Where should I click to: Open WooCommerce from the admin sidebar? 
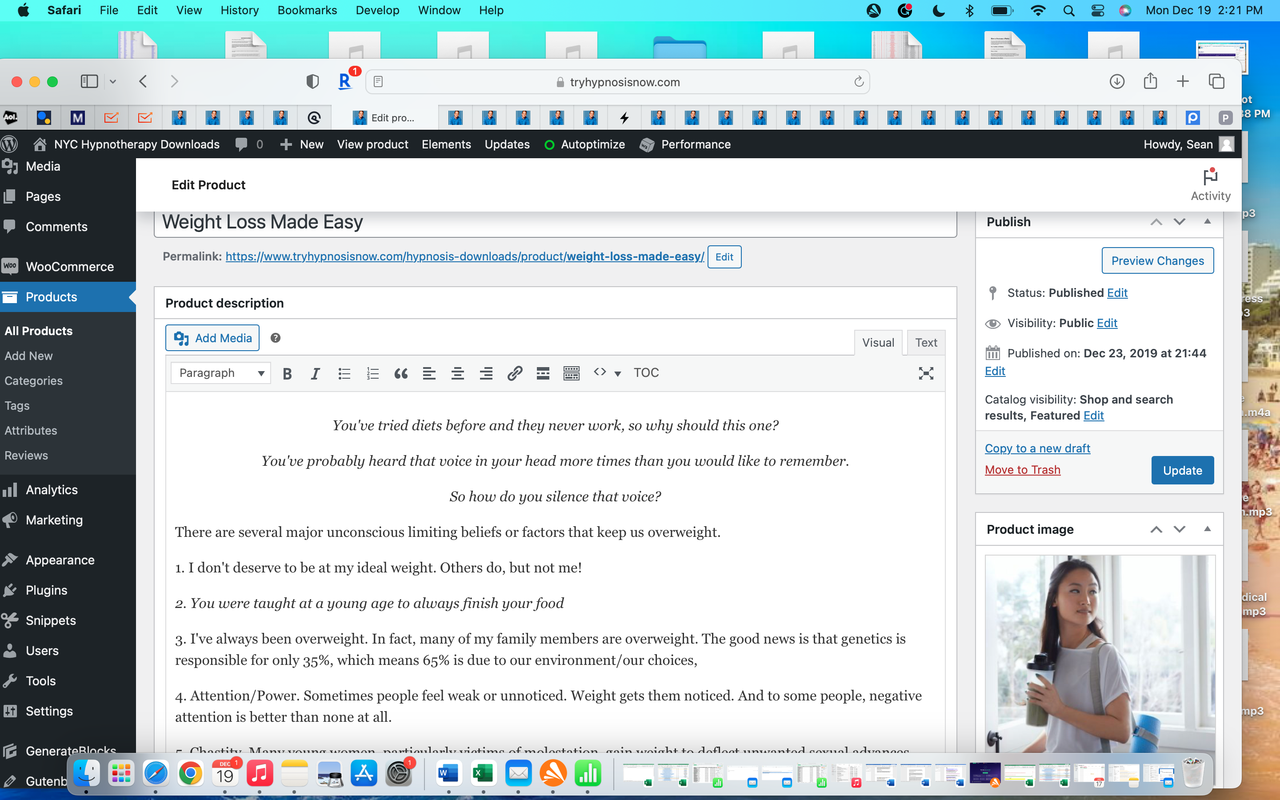coord(68,266)
